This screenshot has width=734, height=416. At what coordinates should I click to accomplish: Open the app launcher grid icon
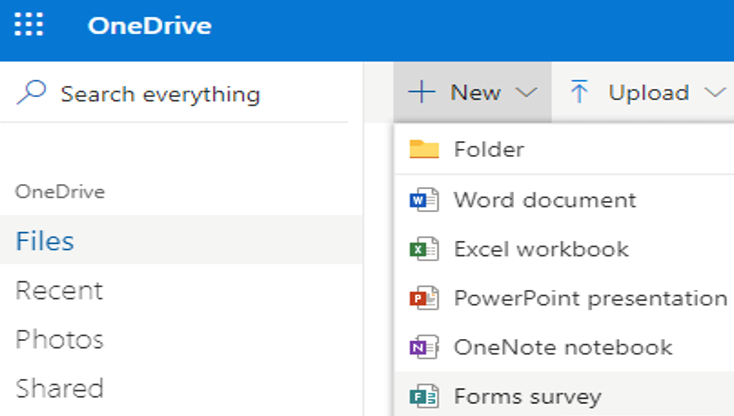(29, 24)
